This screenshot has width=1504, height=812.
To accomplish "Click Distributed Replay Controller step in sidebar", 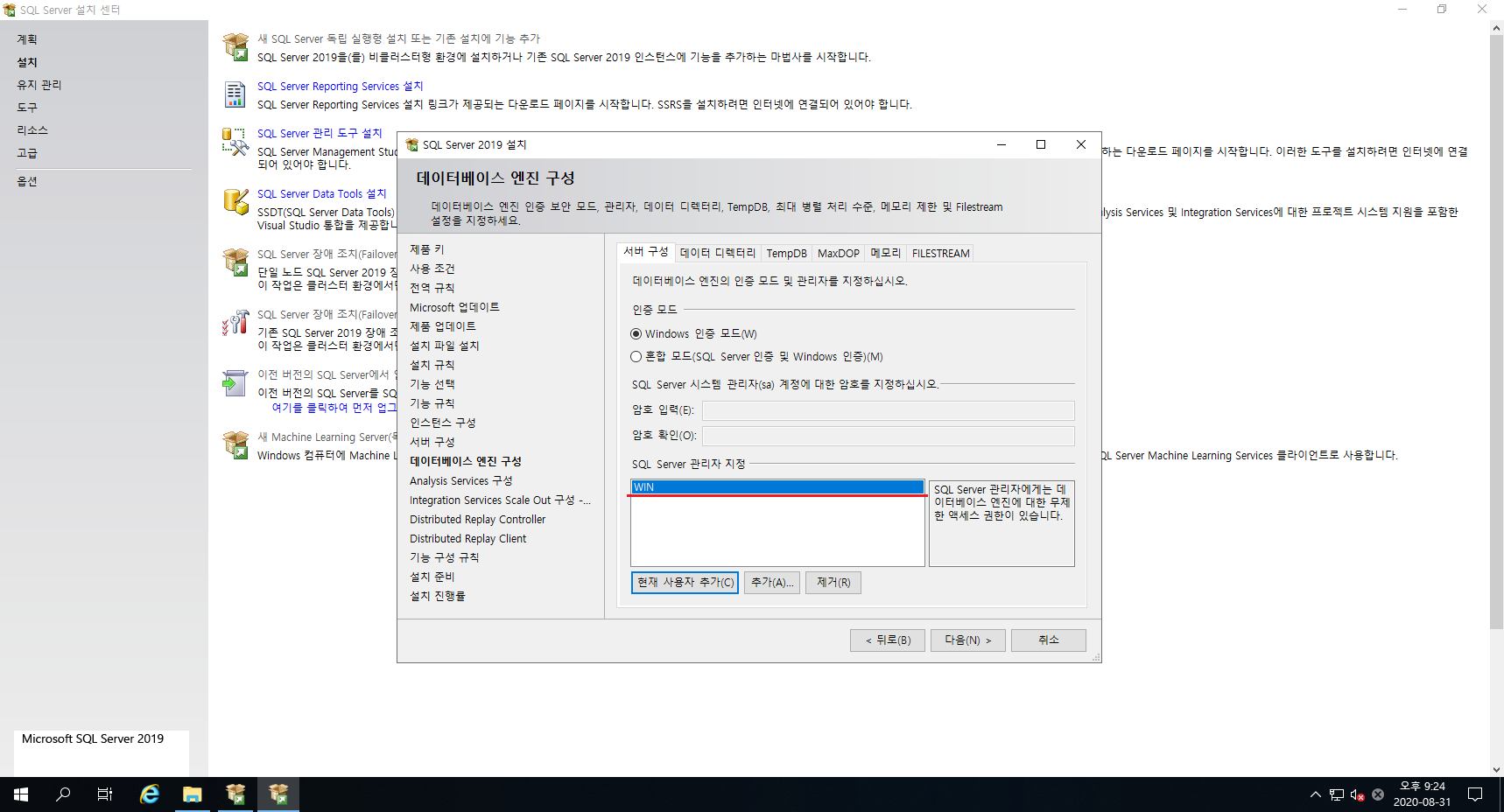I will pyautogui.click(x=478, y=519).
